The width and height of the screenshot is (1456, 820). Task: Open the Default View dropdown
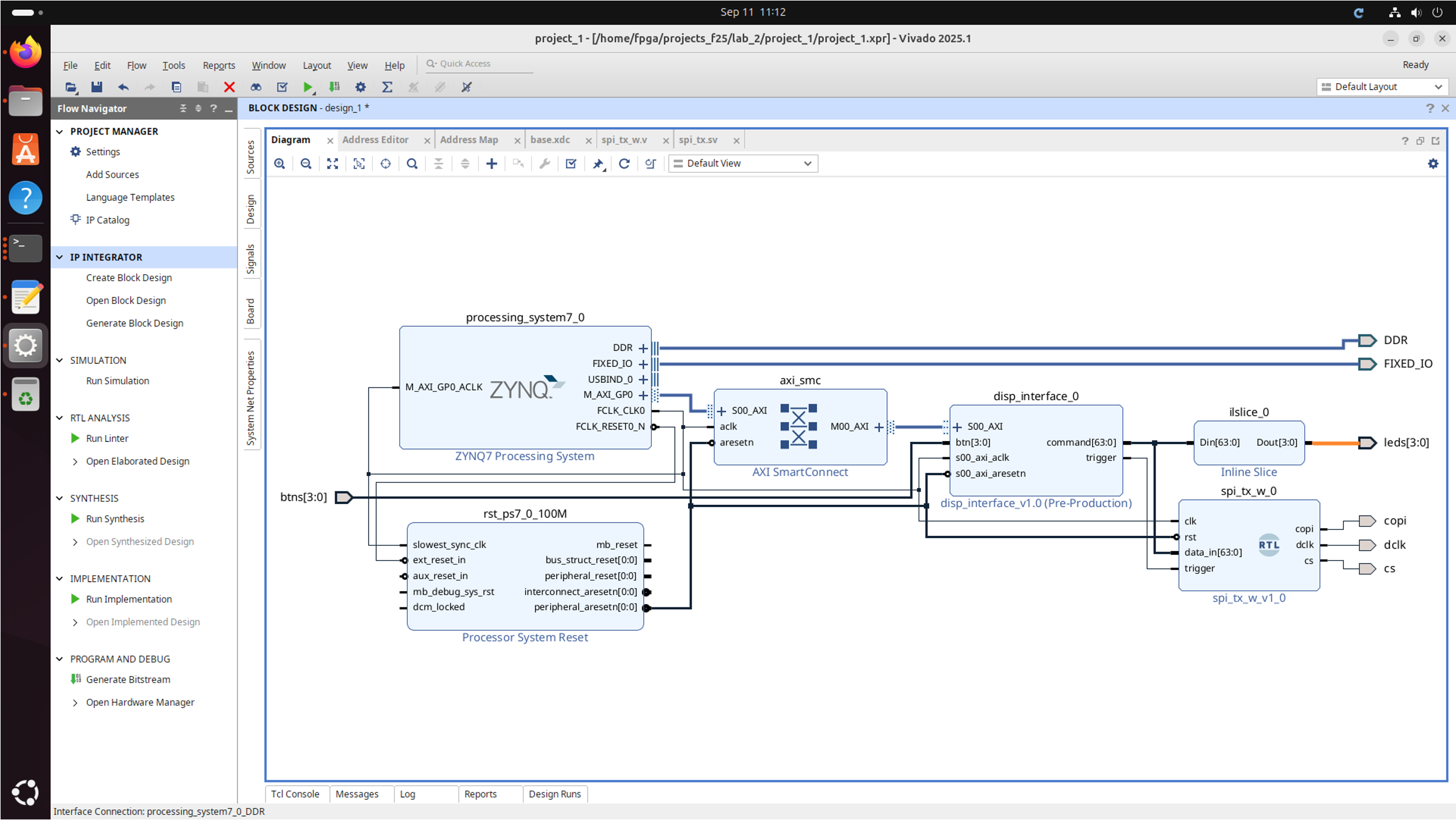click(x=743, y=163)
